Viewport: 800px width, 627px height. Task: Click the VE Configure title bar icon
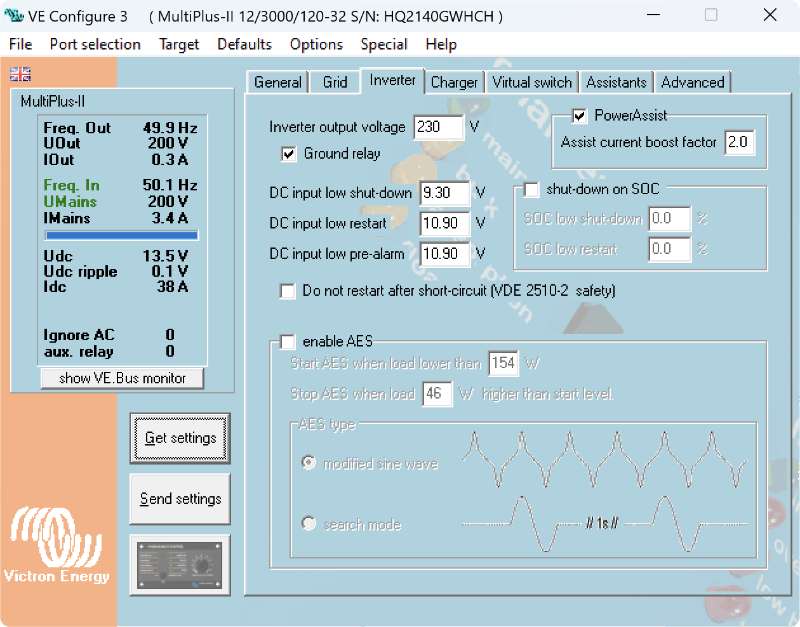[x=13, y=16]
